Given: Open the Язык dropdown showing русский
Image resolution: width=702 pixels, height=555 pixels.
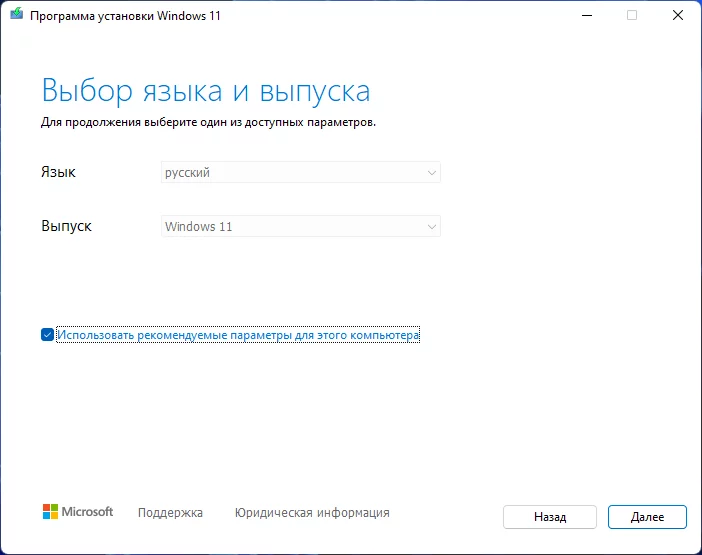Looking at the screenshot, I should click(300, 172).
